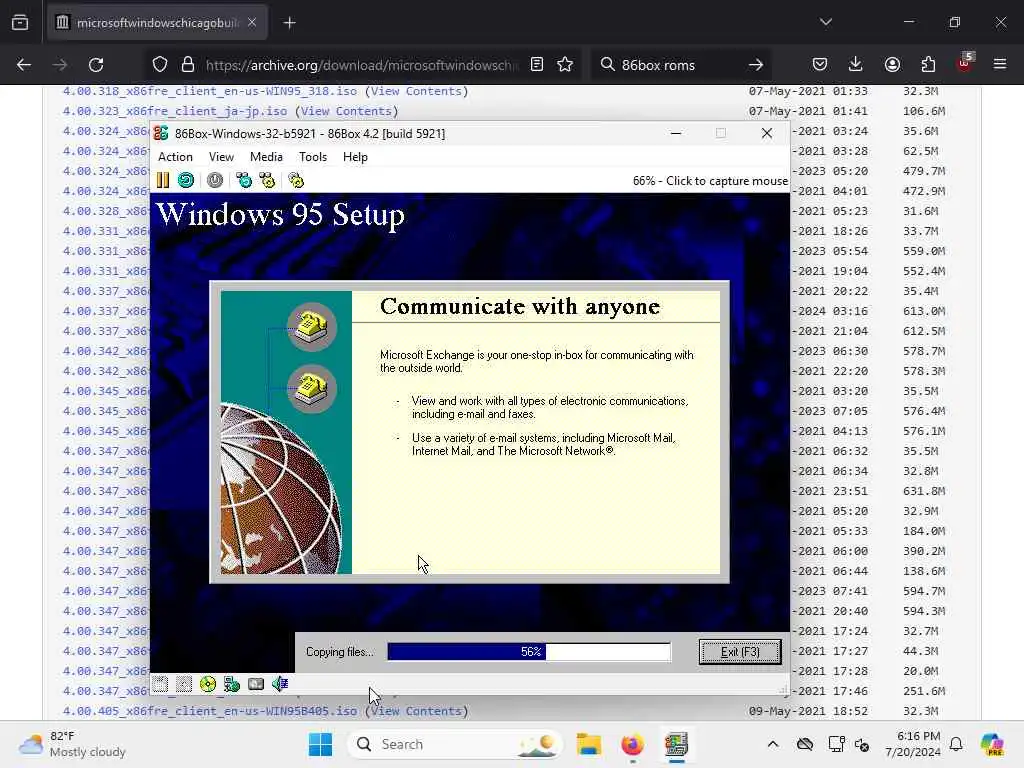Click the Copying files progress bar
This screenshot has height=768, width=1024.
tap(529, 652)
